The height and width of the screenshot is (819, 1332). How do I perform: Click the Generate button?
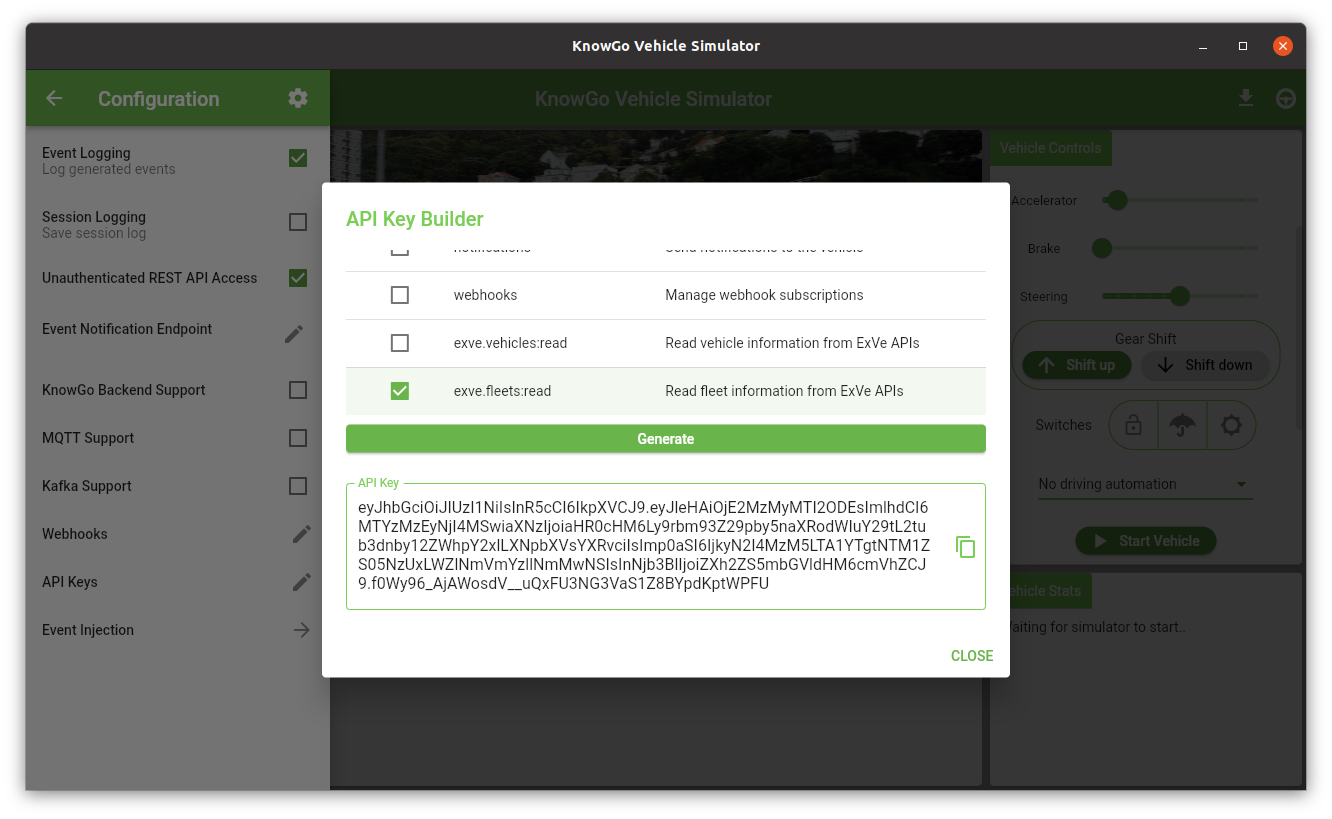[666, 438]
